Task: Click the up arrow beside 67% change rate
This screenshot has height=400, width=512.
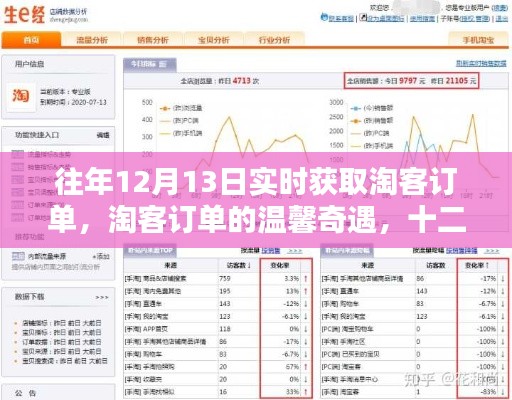Action: pos(306,367)
